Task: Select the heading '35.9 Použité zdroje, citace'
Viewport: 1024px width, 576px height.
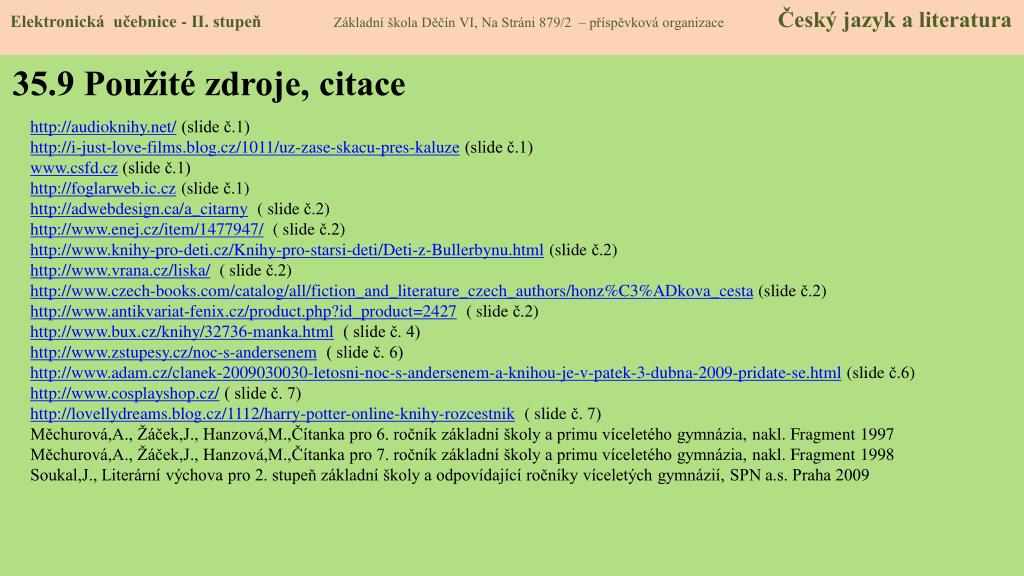Action: point(209,85)
